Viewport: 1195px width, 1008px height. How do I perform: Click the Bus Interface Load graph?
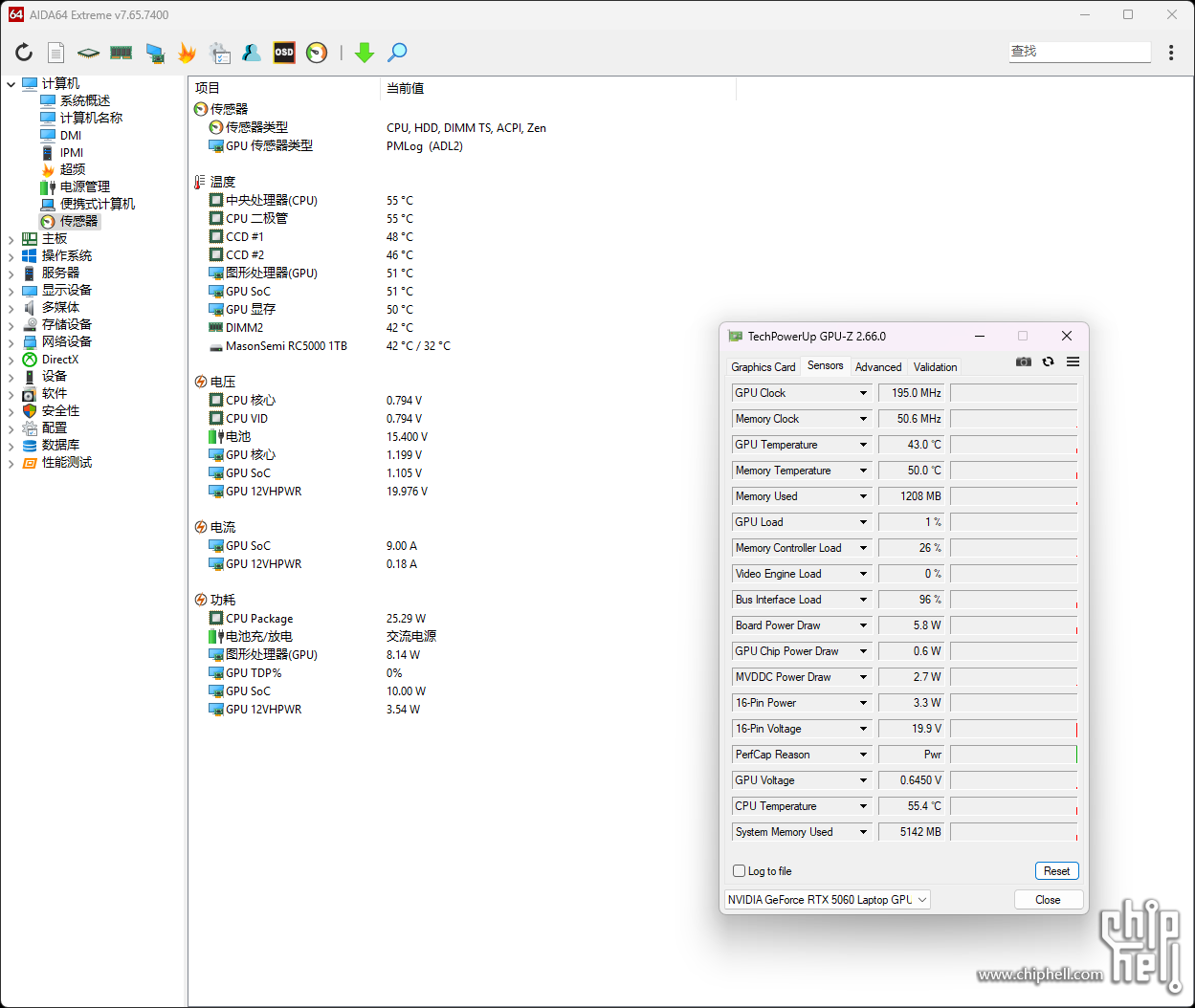point(1013,600)
